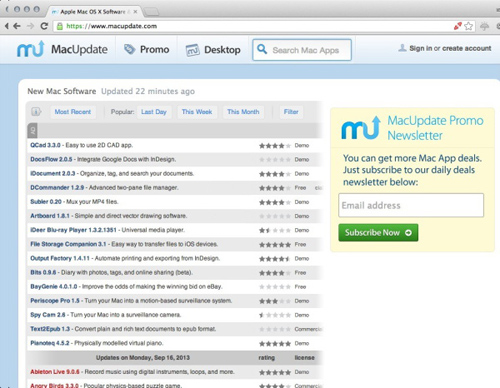Open Ableton Live 9.0.6 listing
Viewport: 500px width, 388px height.
(x=55, y=372)
